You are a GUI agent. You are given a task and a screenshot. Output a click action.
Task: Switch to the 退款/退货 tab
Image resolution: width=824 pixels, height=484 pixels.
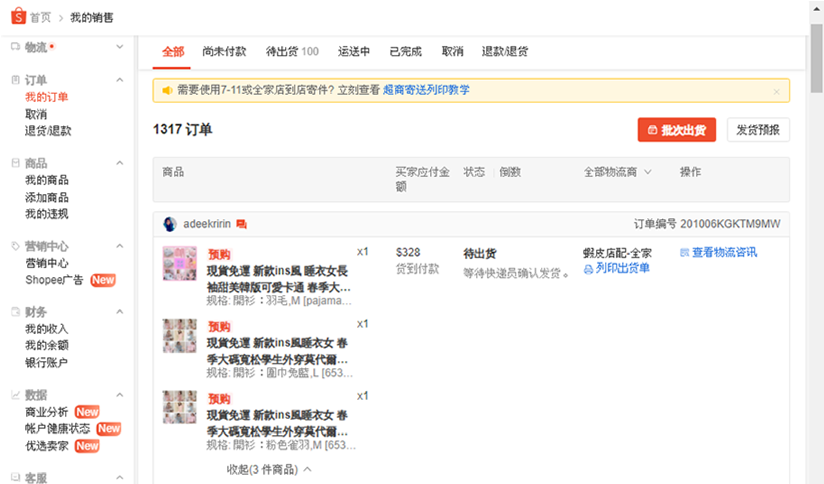[x=505, y=51]
